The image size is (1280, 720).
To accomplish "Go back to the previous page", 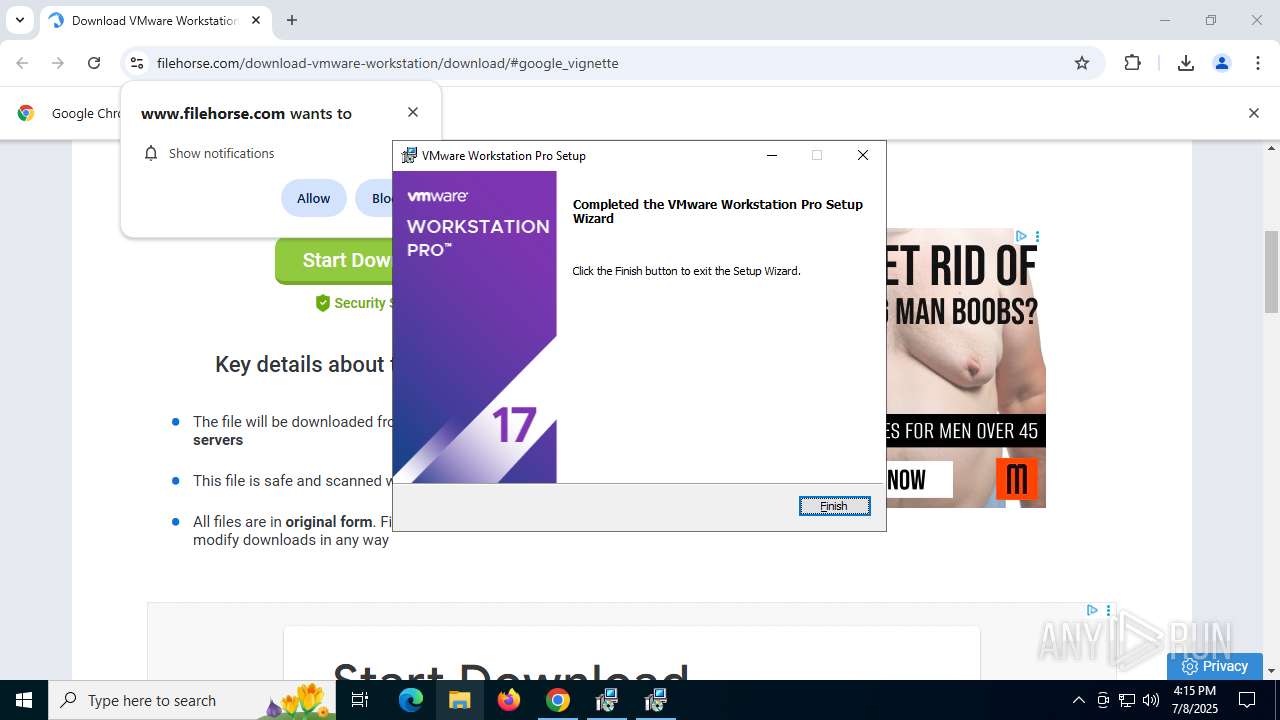I will (22, 63).
